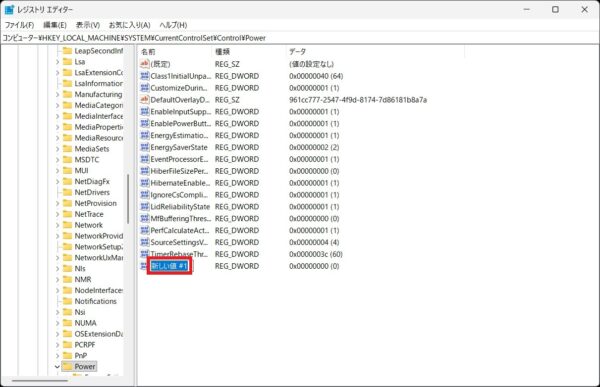The image size is (600, 387).
Task: Select the NetworkProvider tree item
Action: tap(99, 236)
